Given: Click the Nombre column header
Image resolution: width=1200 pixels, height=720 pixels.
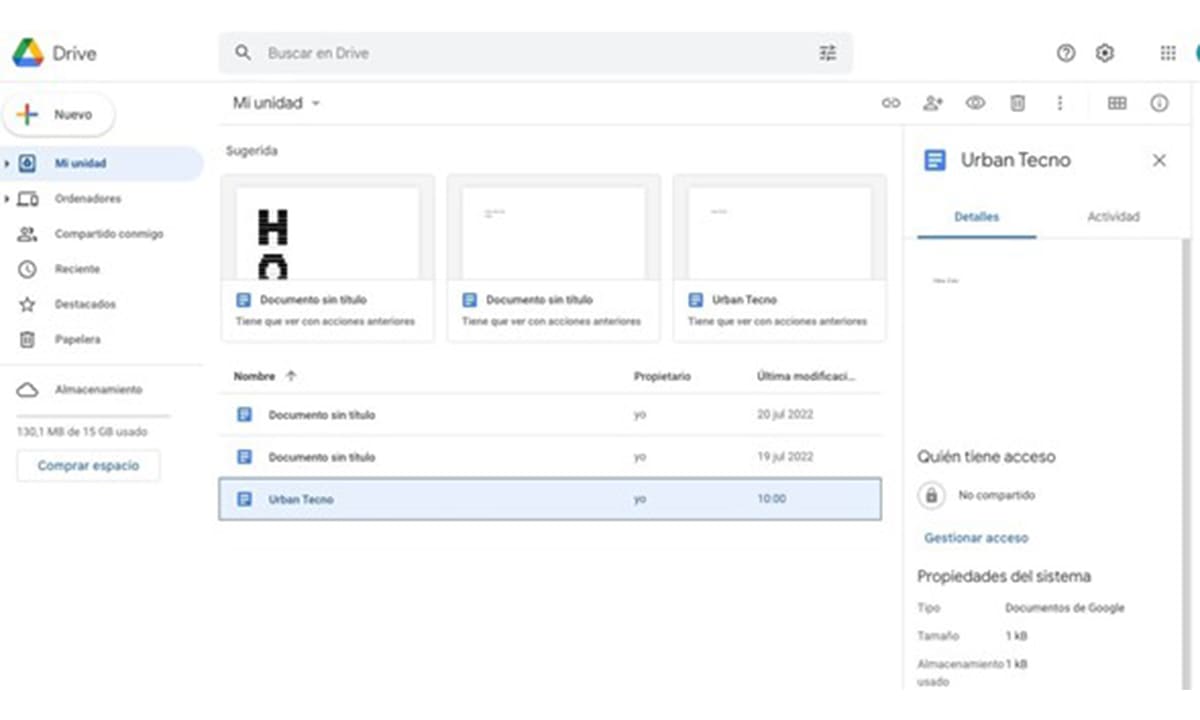Looking at the screenshot, I should pyautogui.click(x=254, y=377).
